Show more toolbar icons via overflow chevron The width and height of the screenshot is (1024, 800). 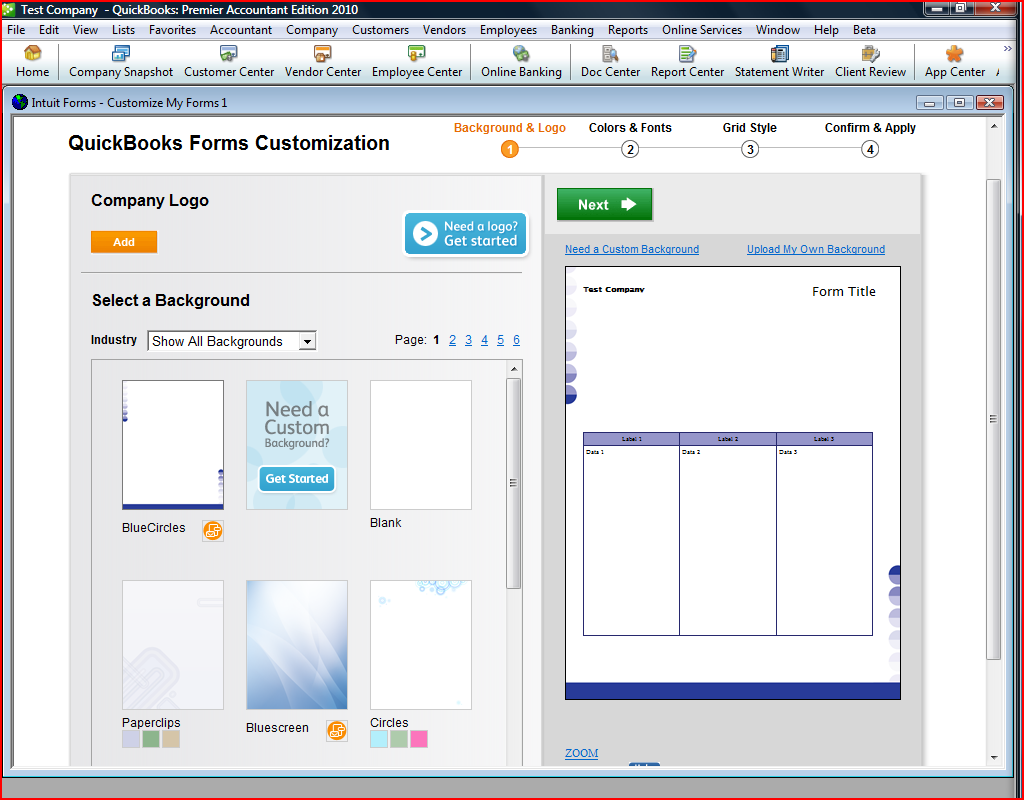click(1007, 48)
